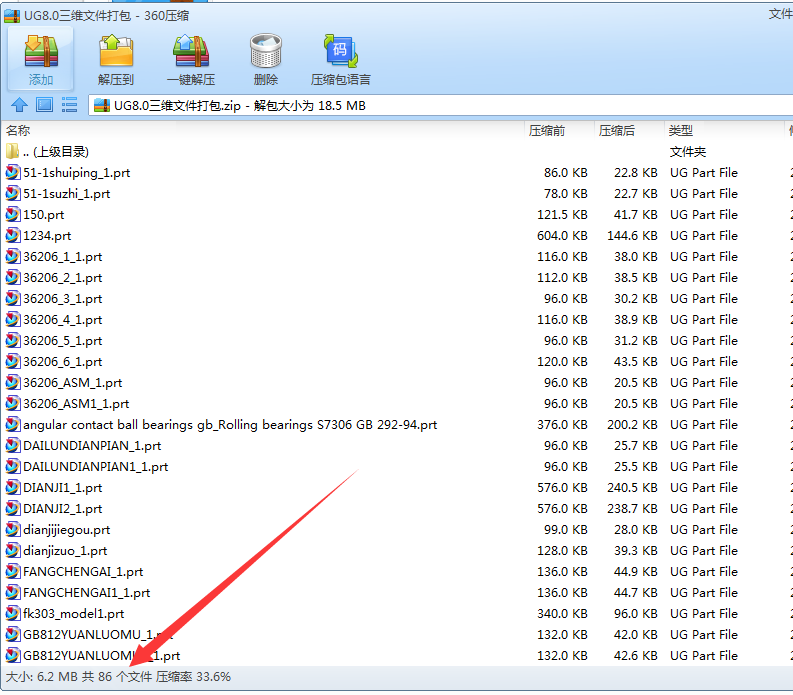Click the status bar text 共 86 个文件
The width and height of the screenshot is (793, 695).
(x=117, y=676)
